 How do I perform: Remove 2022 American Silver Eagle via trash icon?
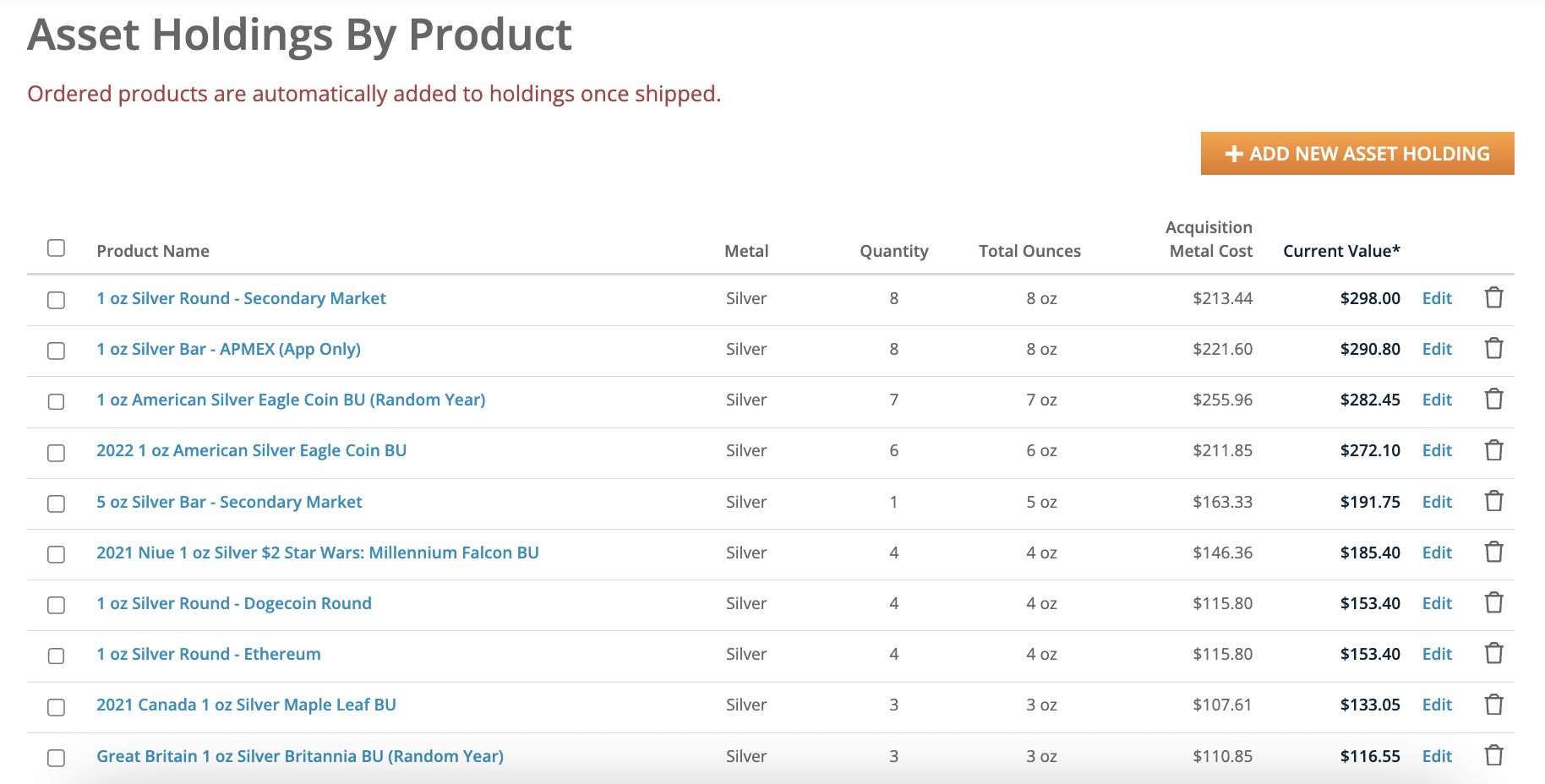tap(1493, 450)
